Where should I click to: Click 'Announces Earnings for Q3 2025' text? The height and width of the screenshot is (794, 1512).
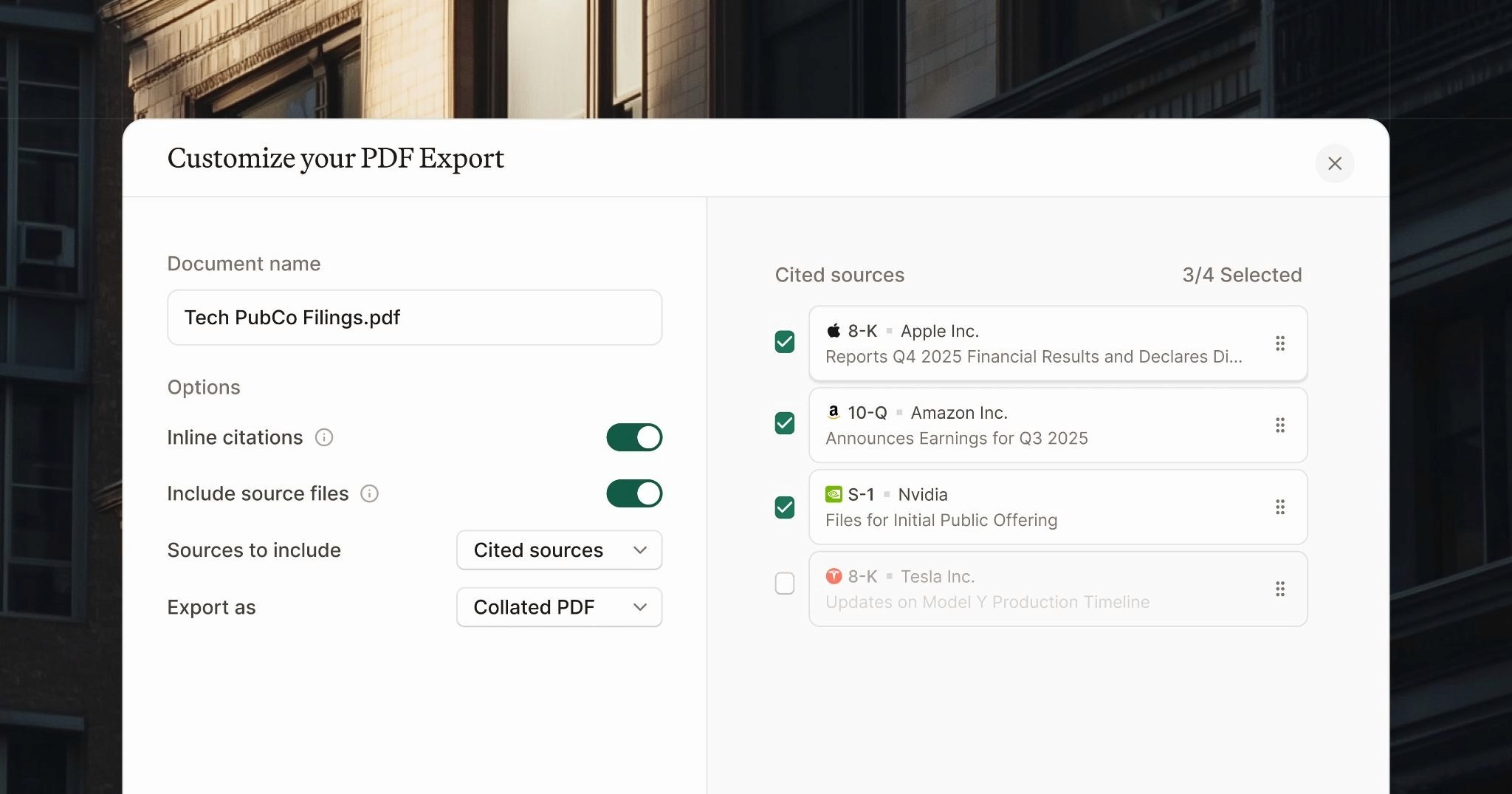pos(957,438)
